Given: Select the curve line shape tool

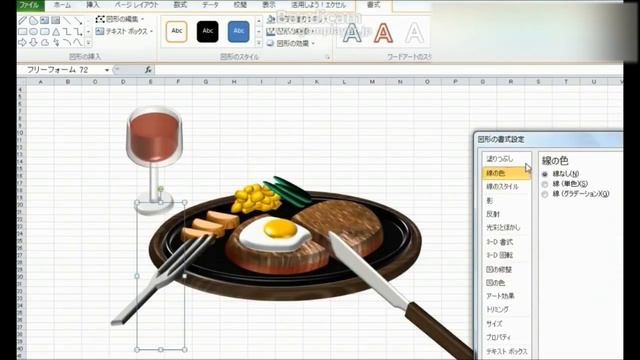Looking at the screenshot, I should 67,42.
